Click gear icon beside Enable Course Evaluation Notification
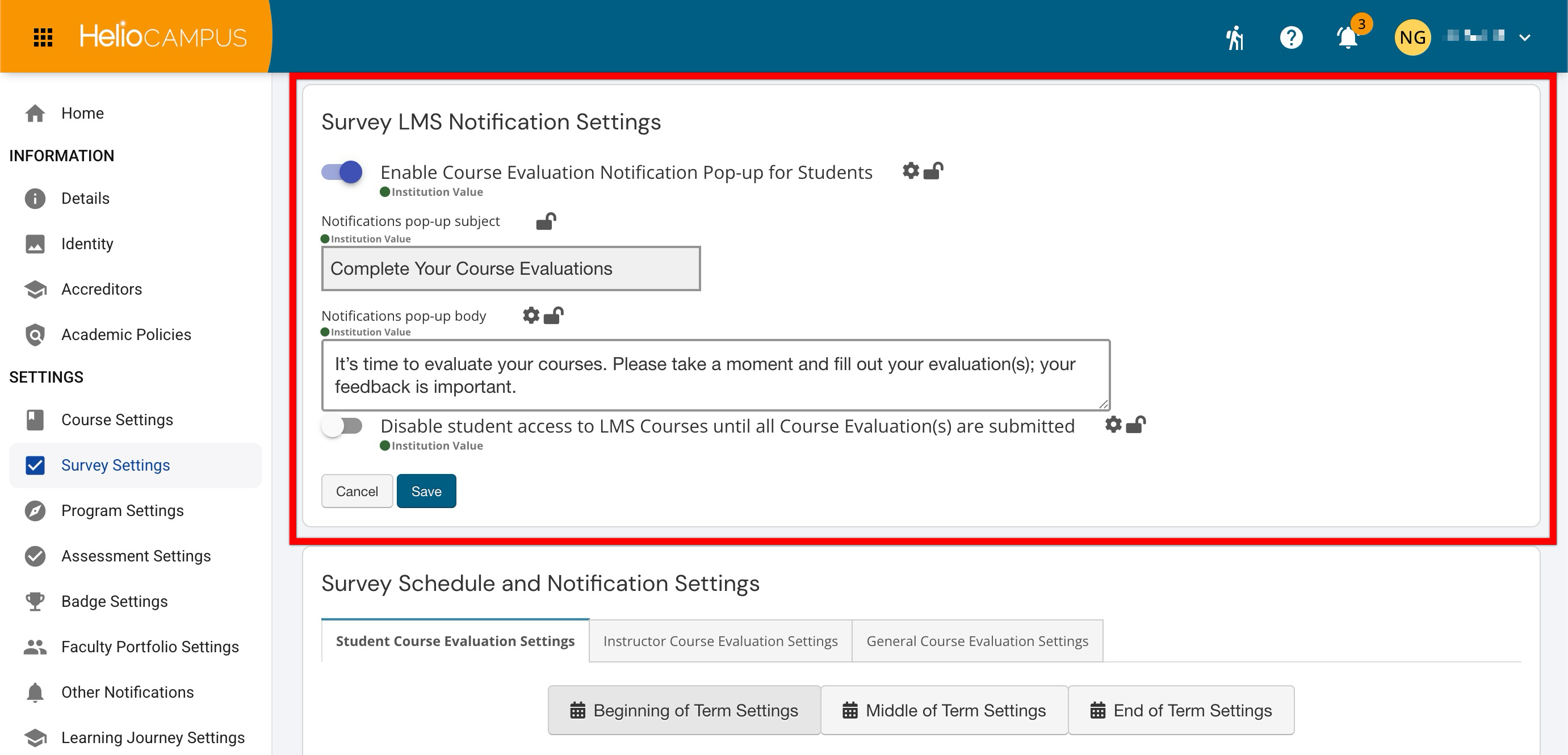Image resolution: width=1568 pixels, height=755 pixels. (x=911, y=171)
